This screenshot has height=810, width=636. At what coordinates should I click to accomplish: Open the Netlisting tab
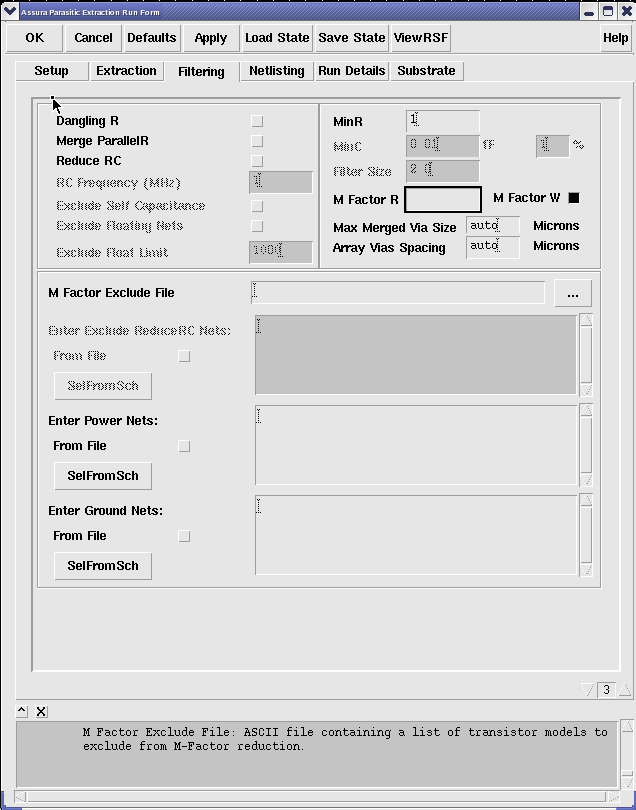(x=277, y=71)
